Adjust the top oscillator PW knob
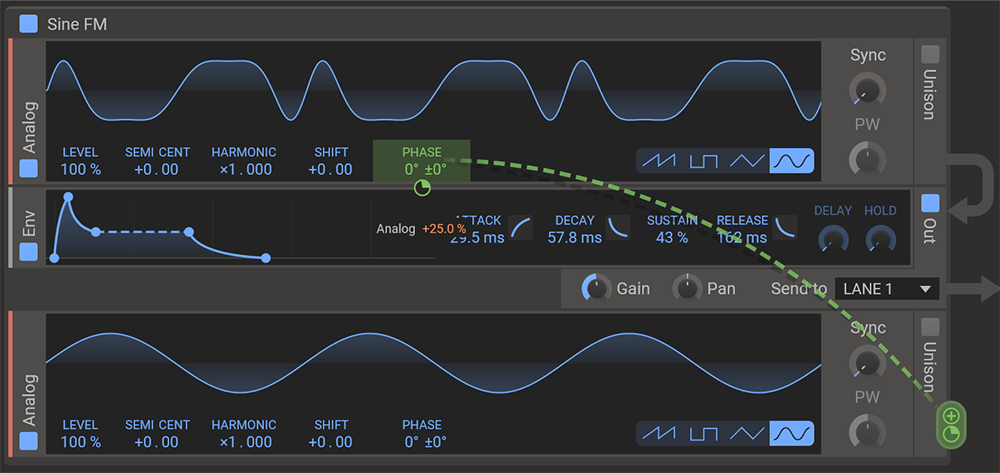Image resolution: width=1000 pixels, height=473 pixels. click(867, 159)
